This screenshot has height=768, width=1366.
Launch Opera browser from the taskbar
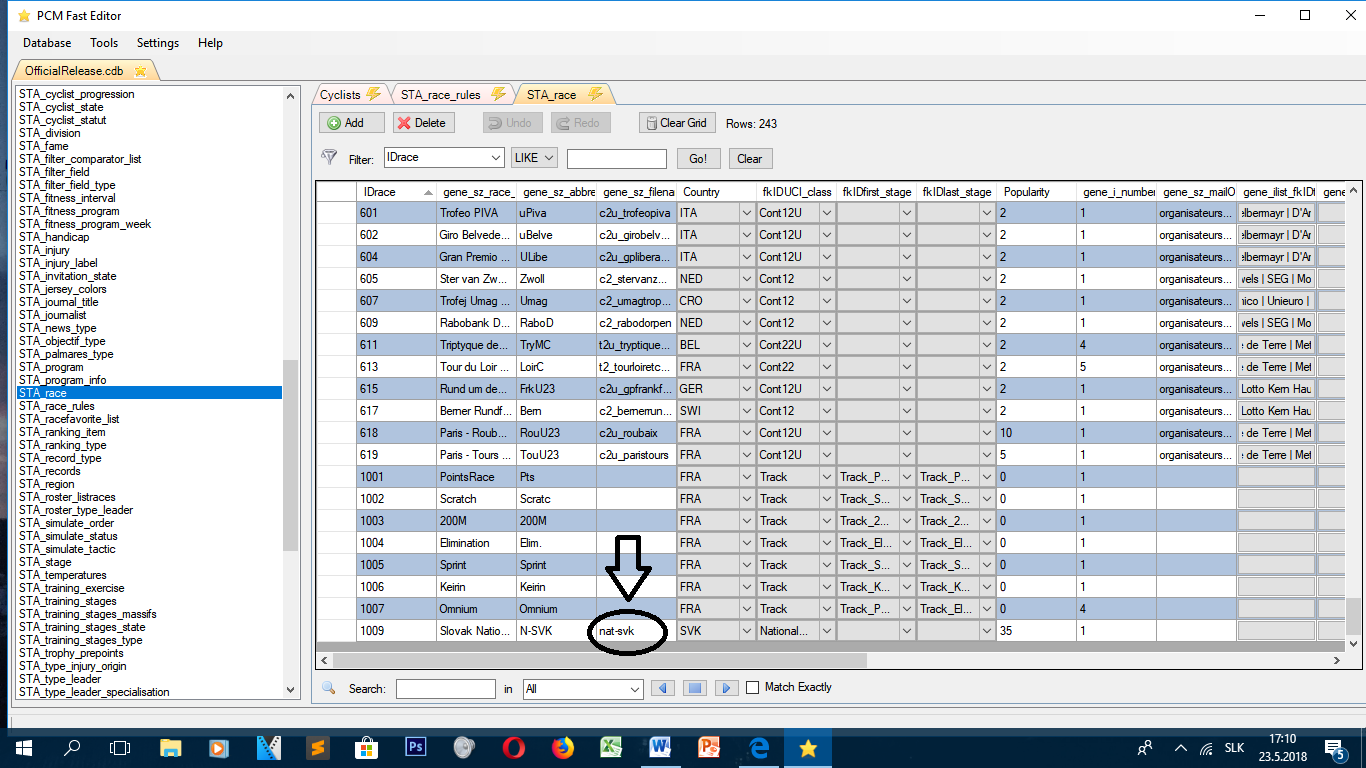point(514,747)
